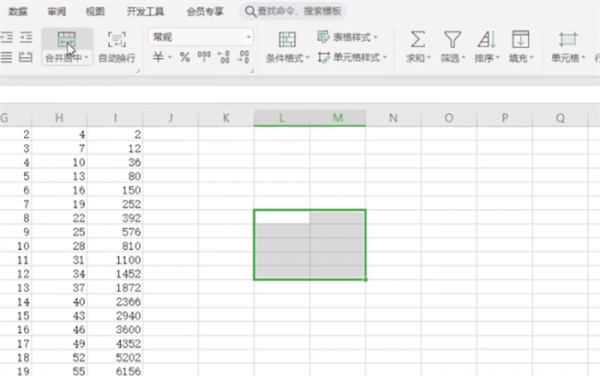
Task: Click the selection fill handle corner
Action: [365, 280]
